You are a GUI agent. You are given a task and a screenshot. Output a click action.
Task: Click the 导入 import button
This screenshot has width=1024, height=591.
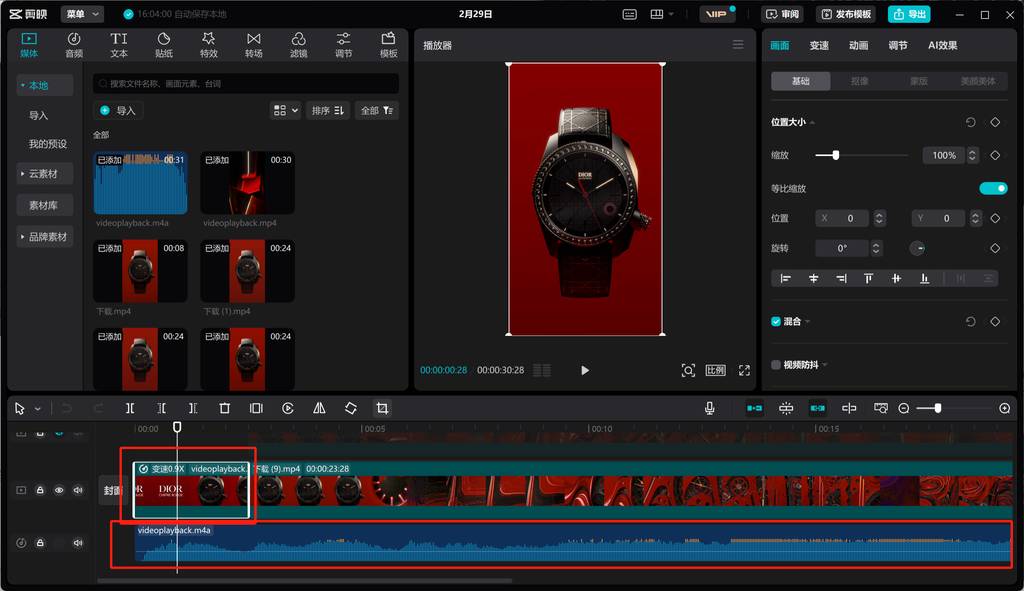117,110
